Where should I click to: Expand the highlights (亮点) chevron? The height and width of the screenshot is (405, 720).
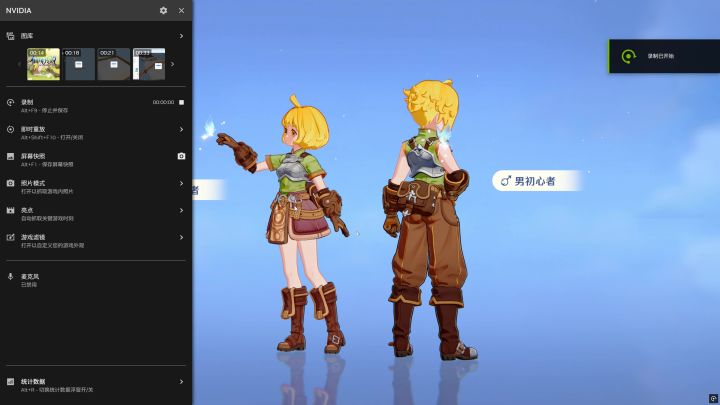181,210
